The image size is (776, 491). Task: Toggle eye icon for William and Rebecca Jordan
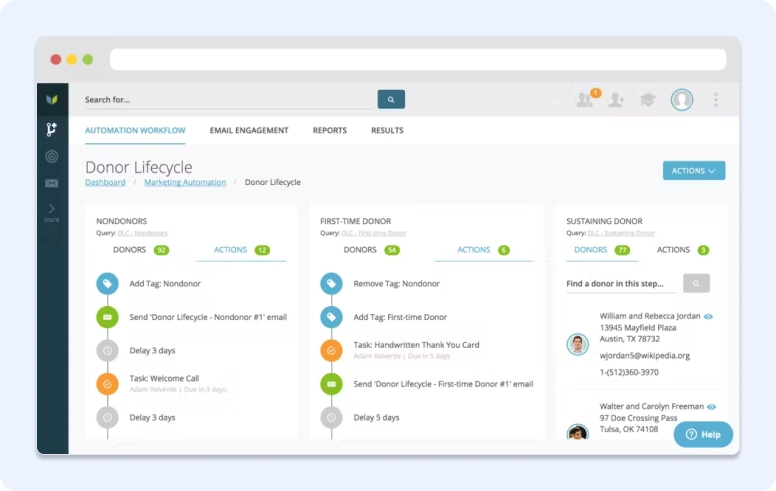coord(709,317)
